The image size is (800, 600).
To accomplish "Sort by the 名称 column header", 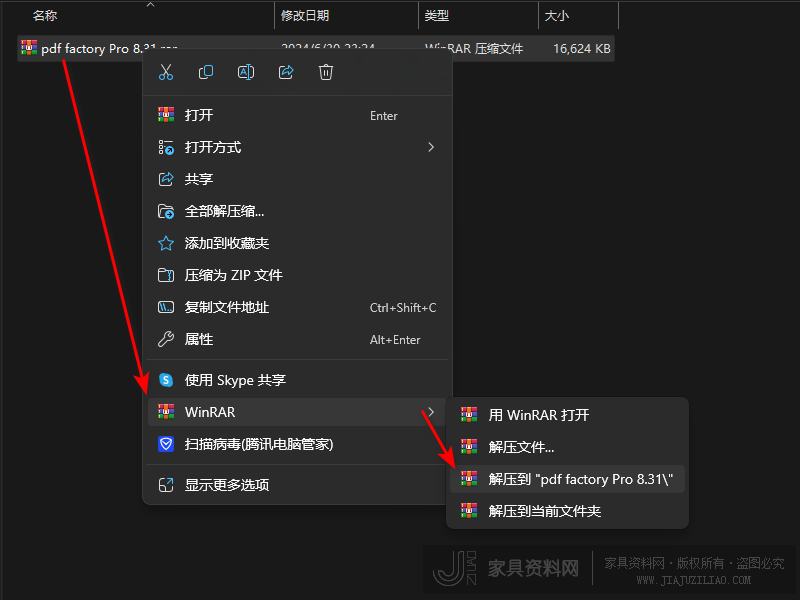I will 45,16.
